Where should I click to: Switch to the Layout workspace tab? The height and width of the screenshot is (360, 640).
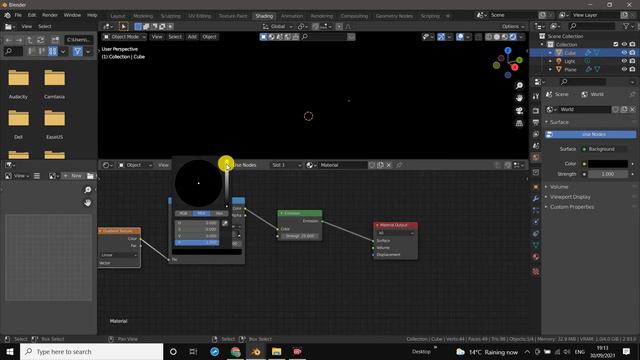pos(118,16)
